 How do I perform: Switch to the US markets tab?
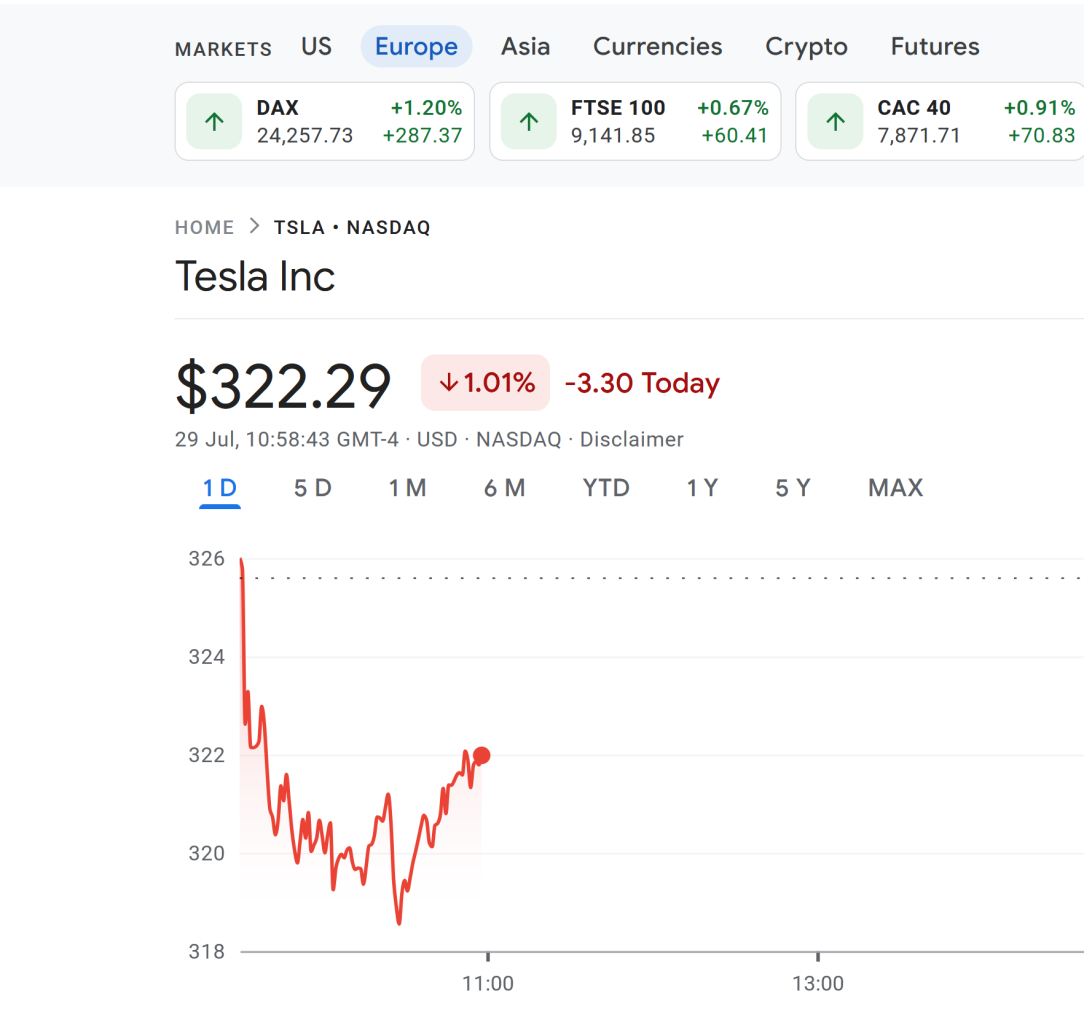click(x=317, y=46)
